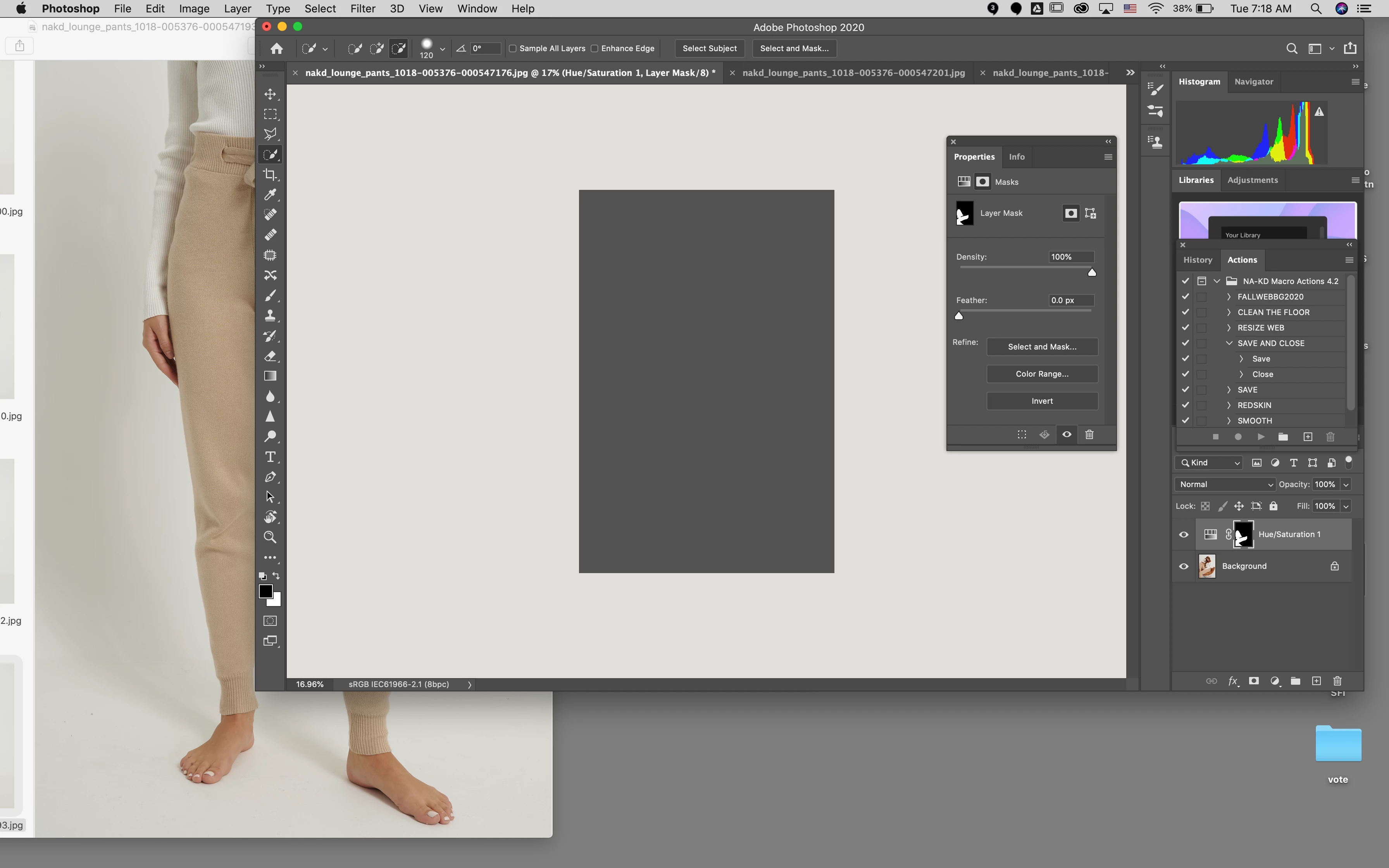Click the Select Subject button
Image resolution: width=1389 pixels, height=868 pixels.
710,48
